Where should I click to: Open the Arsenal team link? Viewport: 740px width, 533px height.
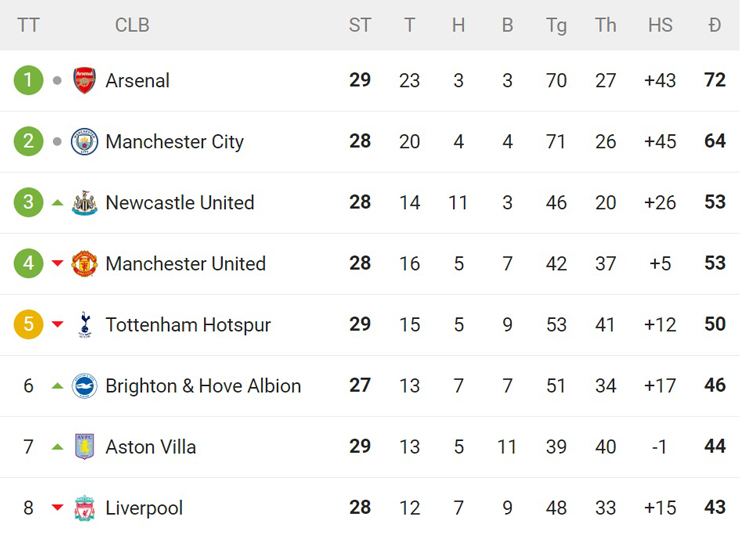point(137,81)
